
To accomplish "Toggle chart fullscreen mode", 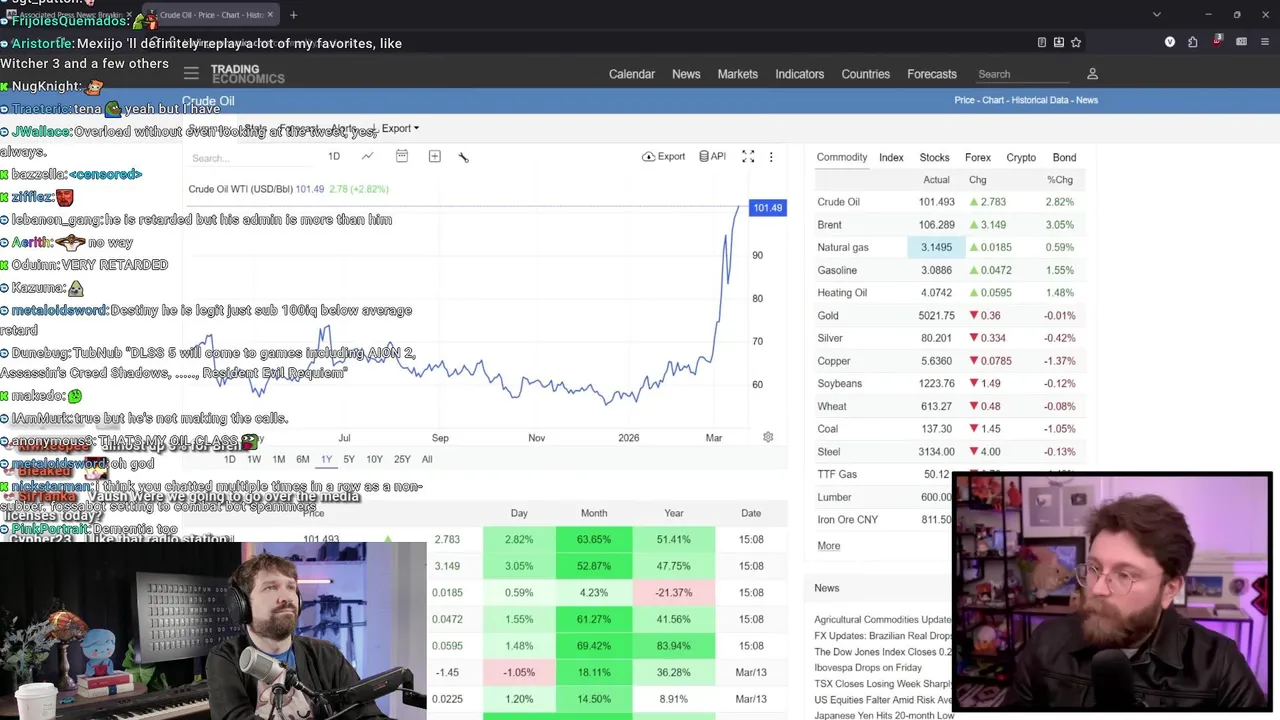I will (747, 156).
